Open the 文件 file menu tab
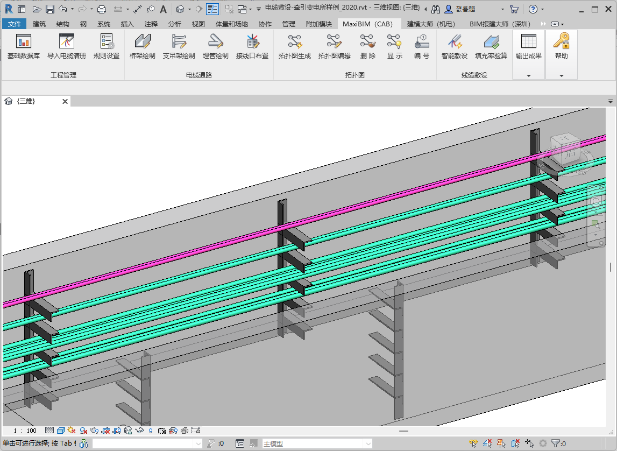The image size is (617, 451). tap(13, 21)
